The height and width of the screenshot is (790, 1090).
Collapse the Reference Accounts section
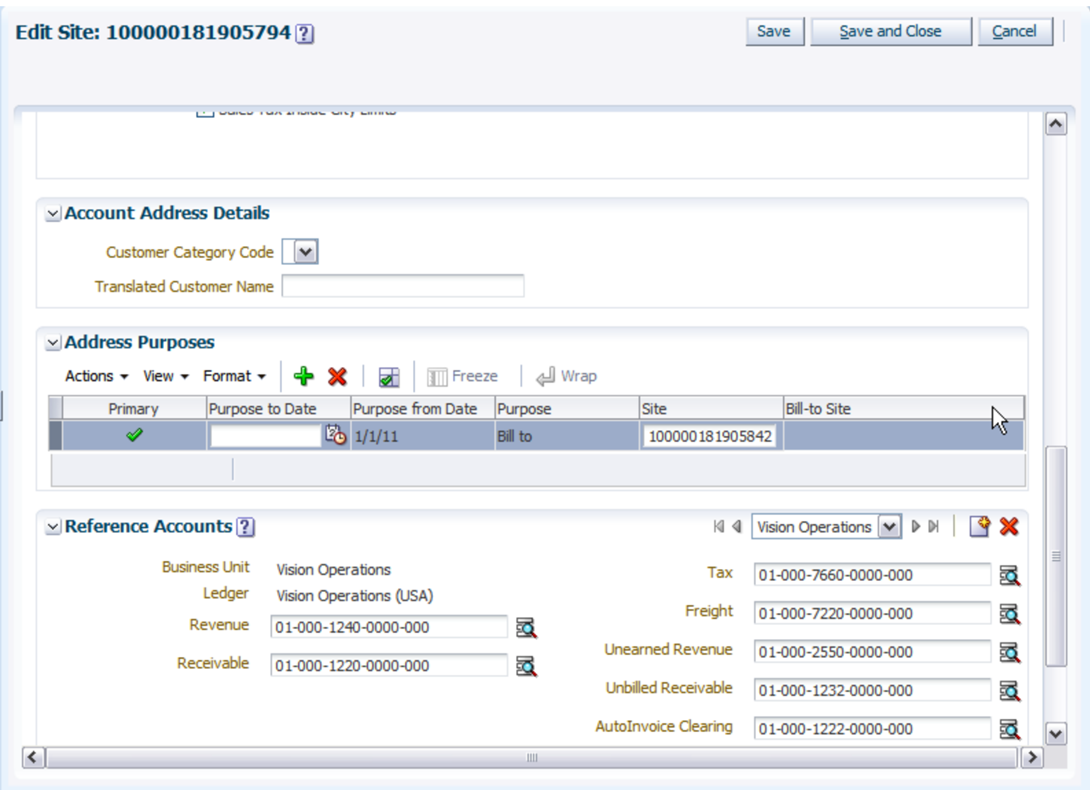(51, 527)
